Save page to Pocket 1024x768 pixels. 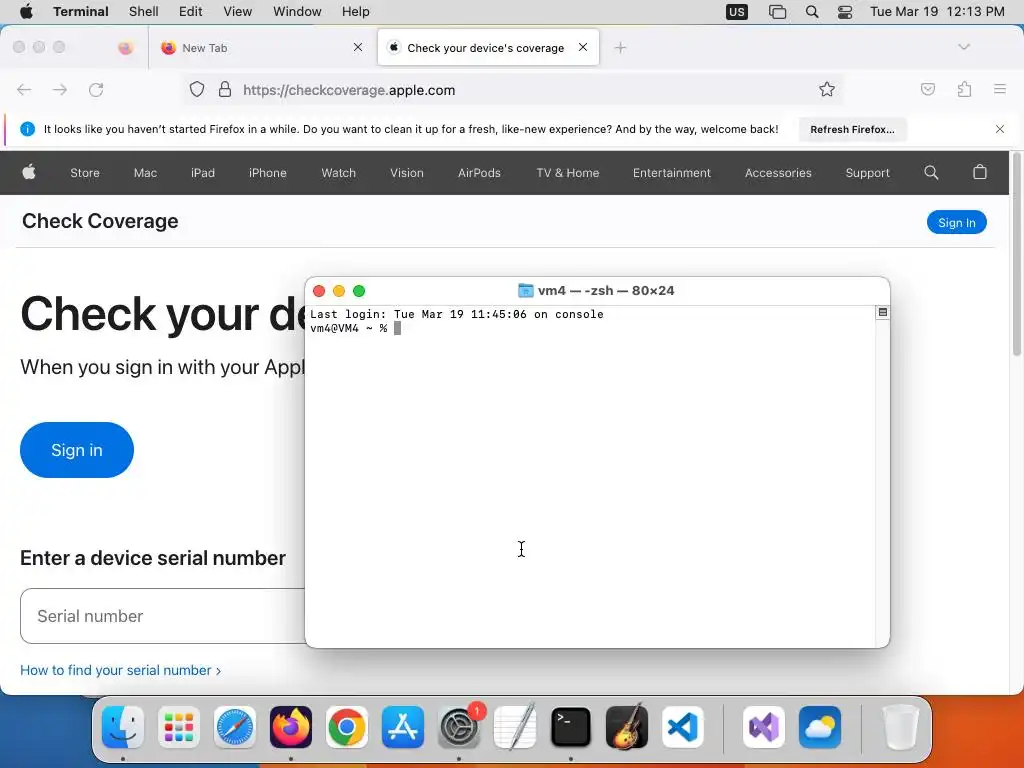pyautogui.click(x=928, y=89)
